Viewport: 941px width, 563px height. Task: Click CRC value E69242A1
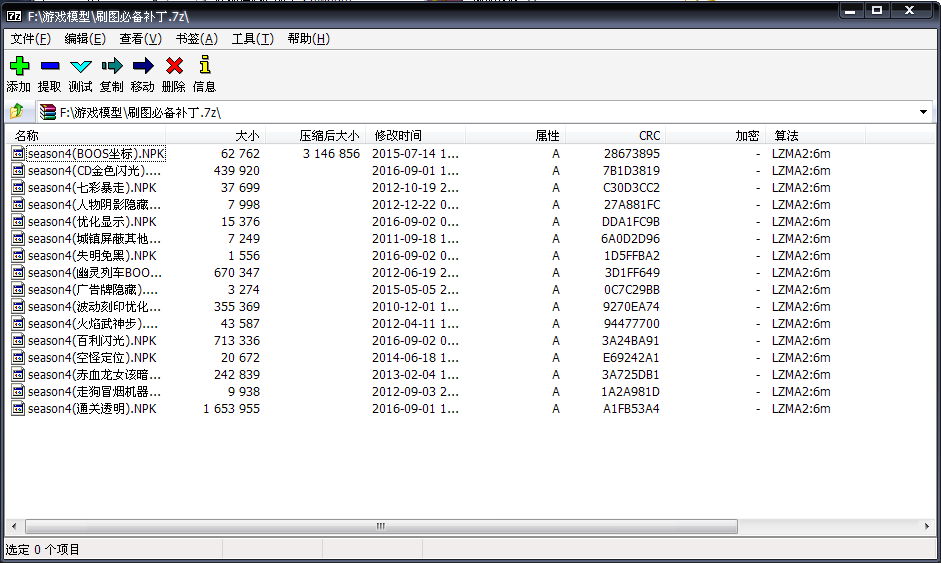coord(631,358)
